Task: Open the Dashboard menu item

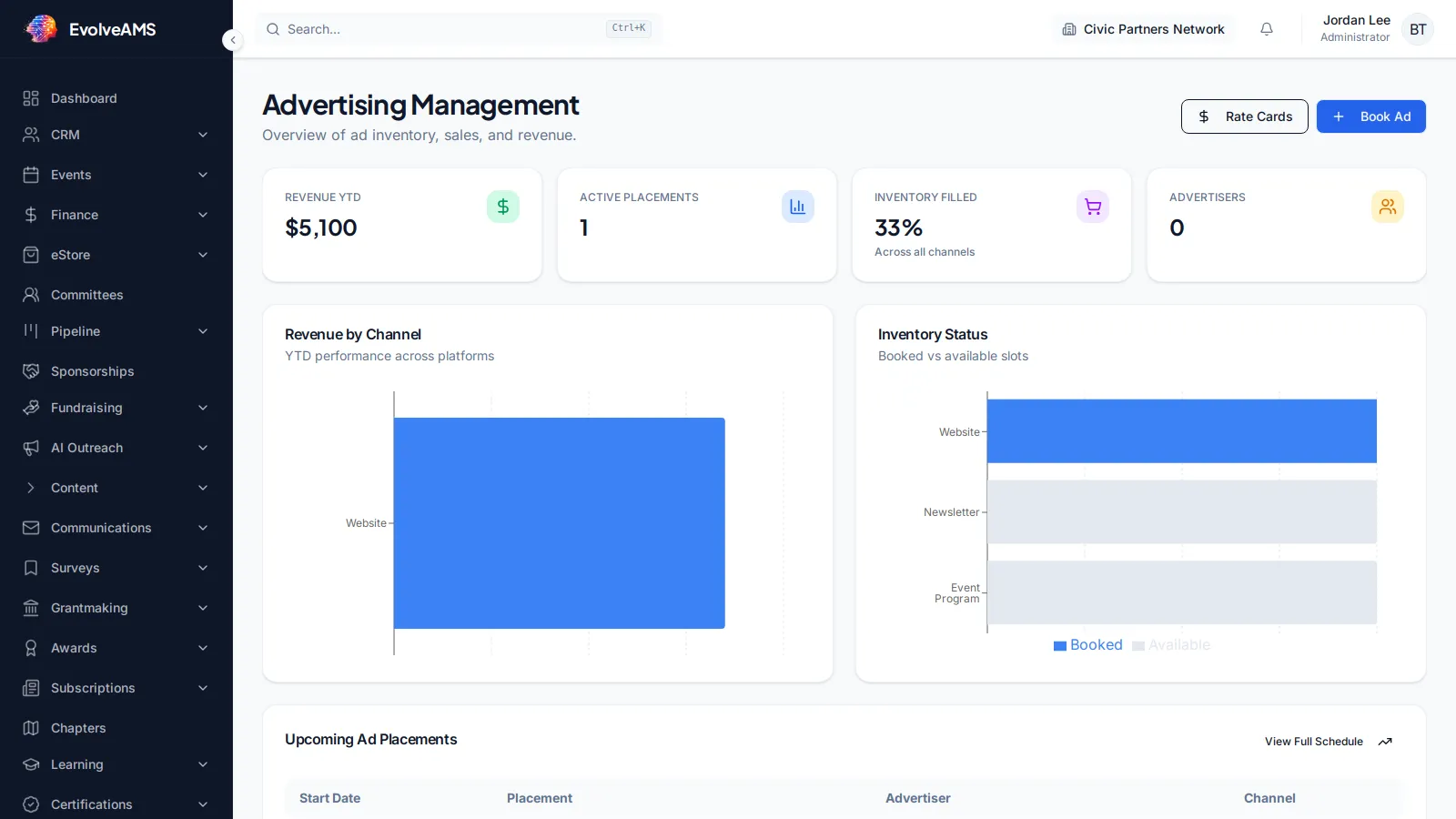Action: tap(116, 98)
